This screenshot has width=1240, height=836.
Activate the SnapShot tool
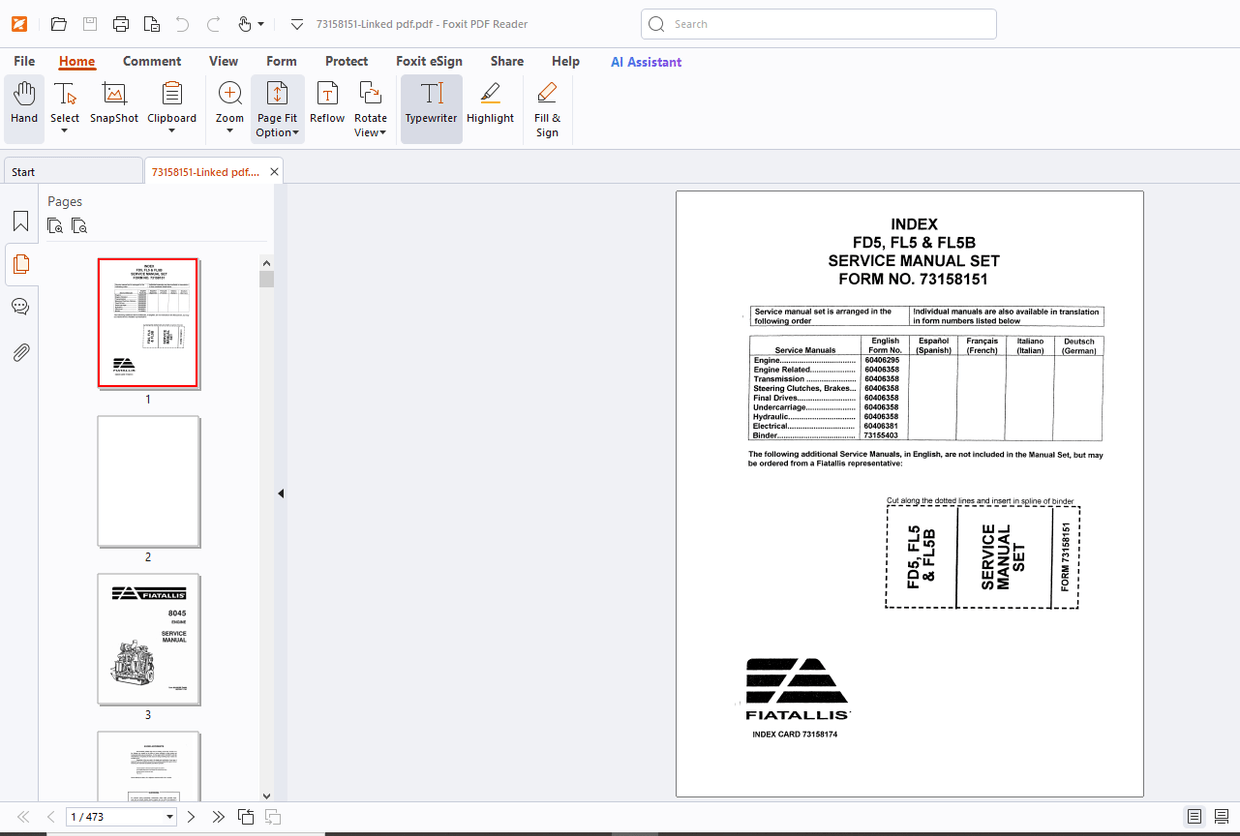tap(113, 107)
